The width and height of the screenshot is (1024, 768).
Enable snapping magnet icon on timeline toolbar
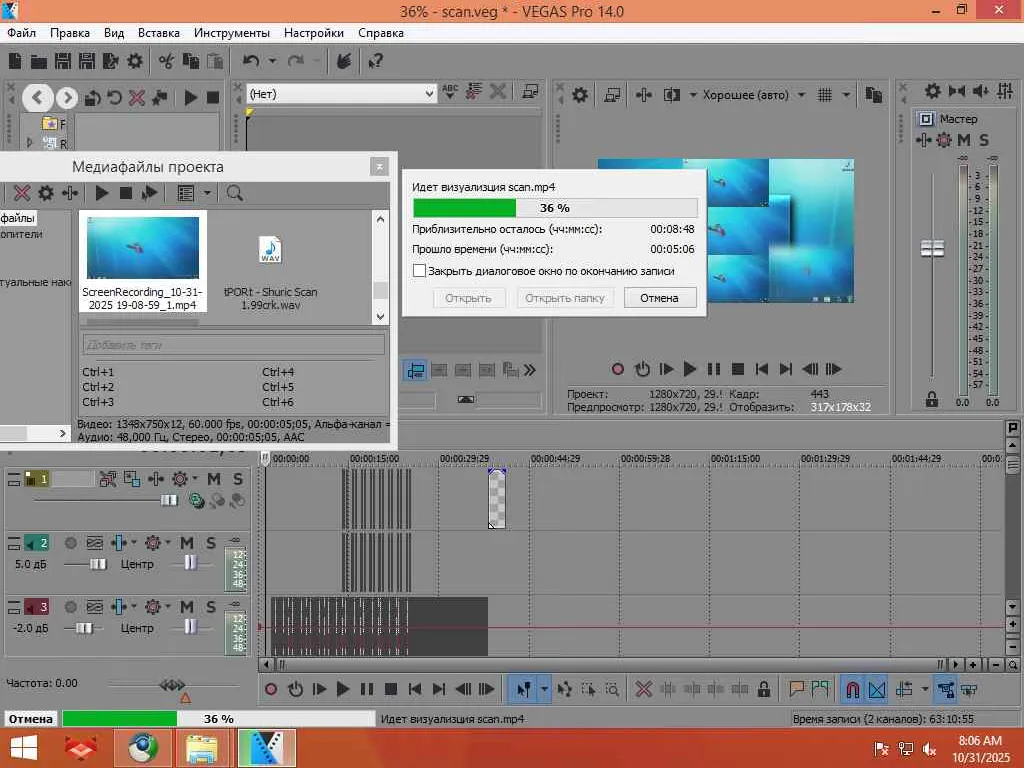pos(852,690)
